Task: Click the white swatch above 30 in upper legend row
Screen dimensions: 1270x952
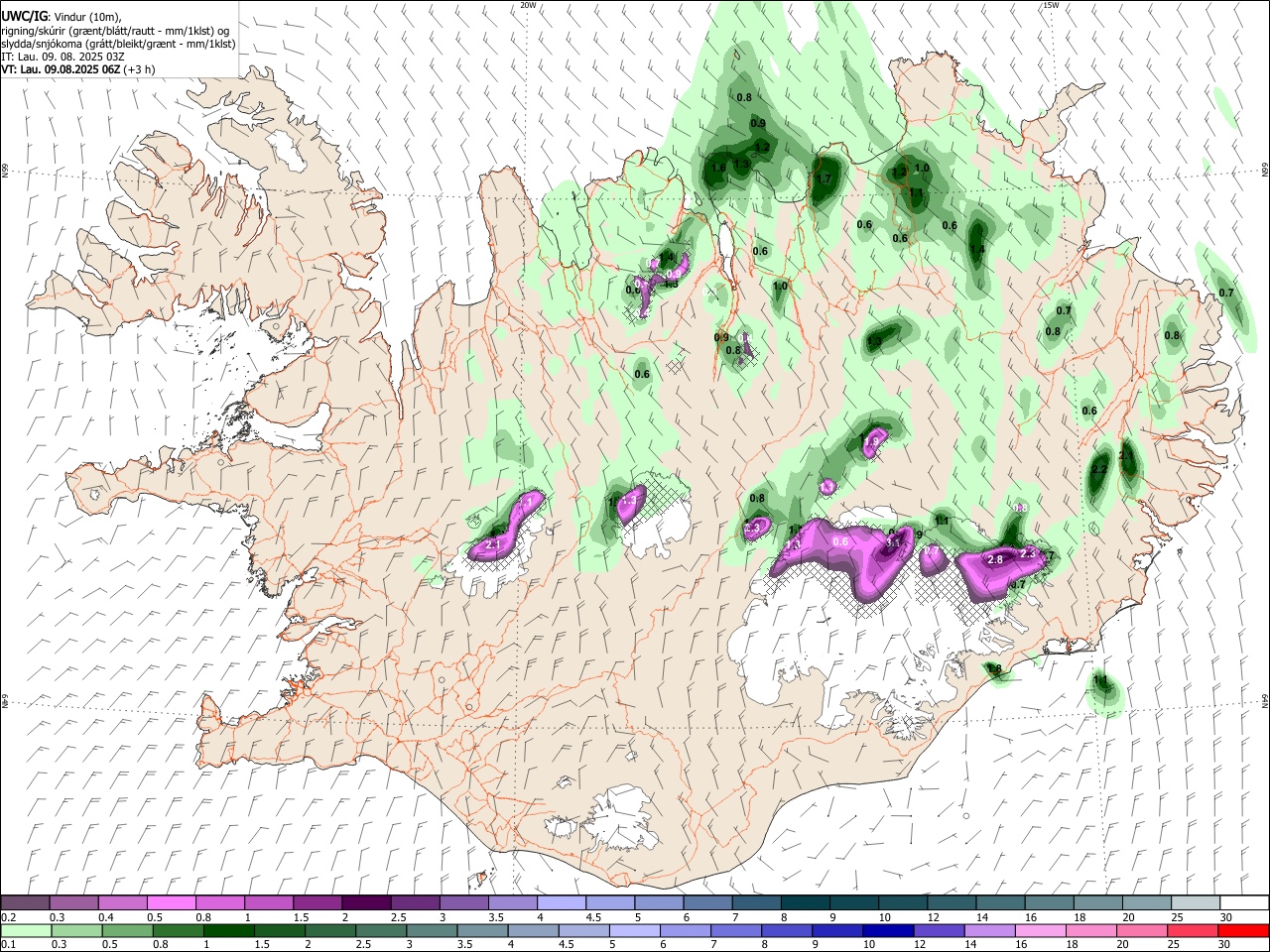Action: pyautogui.click(x=1244, y=902)
